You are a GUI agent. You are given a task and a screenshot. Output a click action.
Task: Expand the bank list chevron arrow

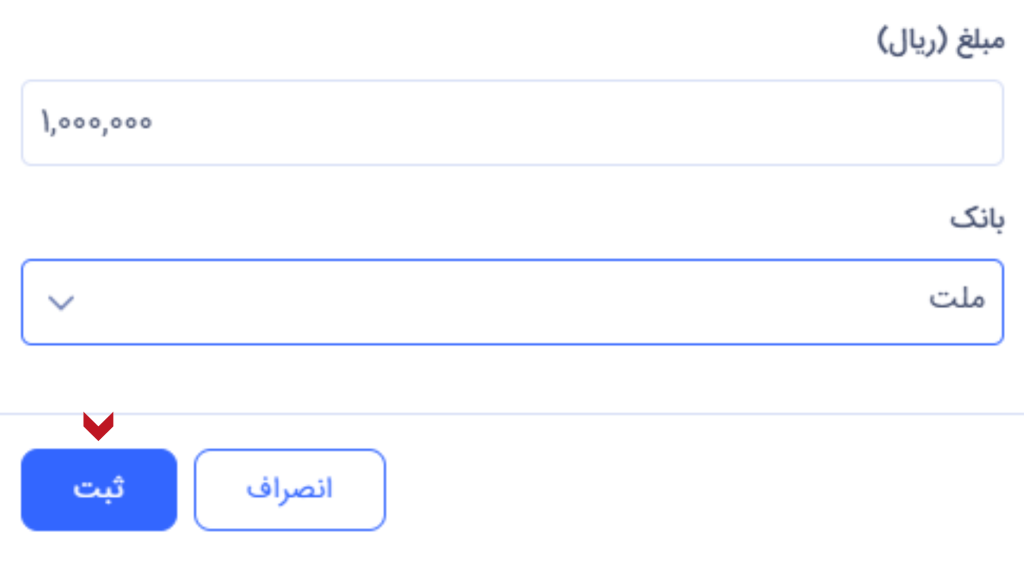pos(62,302)
